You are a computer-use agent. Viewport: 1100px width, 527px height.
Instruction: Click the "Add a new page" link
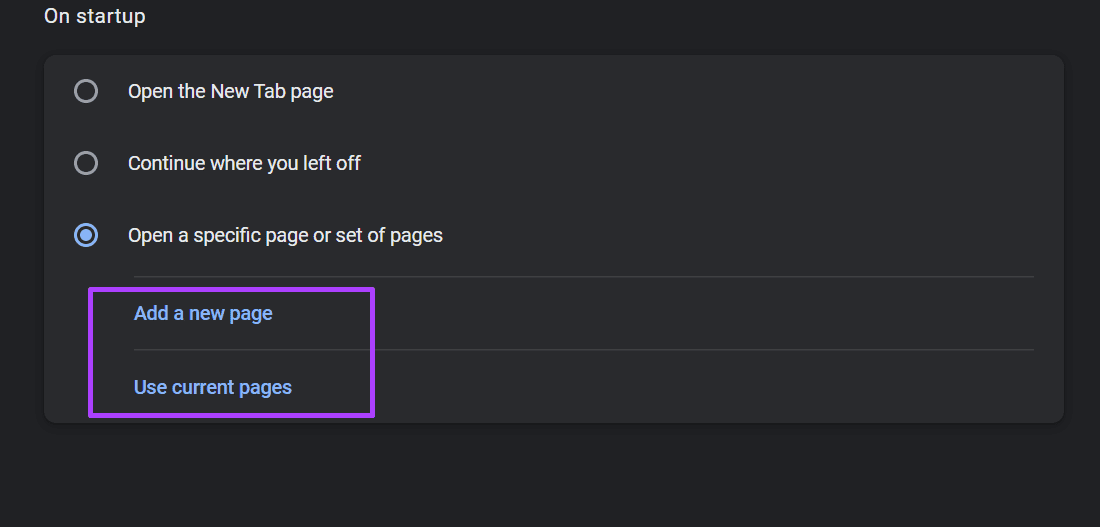[x=203, y=313]
